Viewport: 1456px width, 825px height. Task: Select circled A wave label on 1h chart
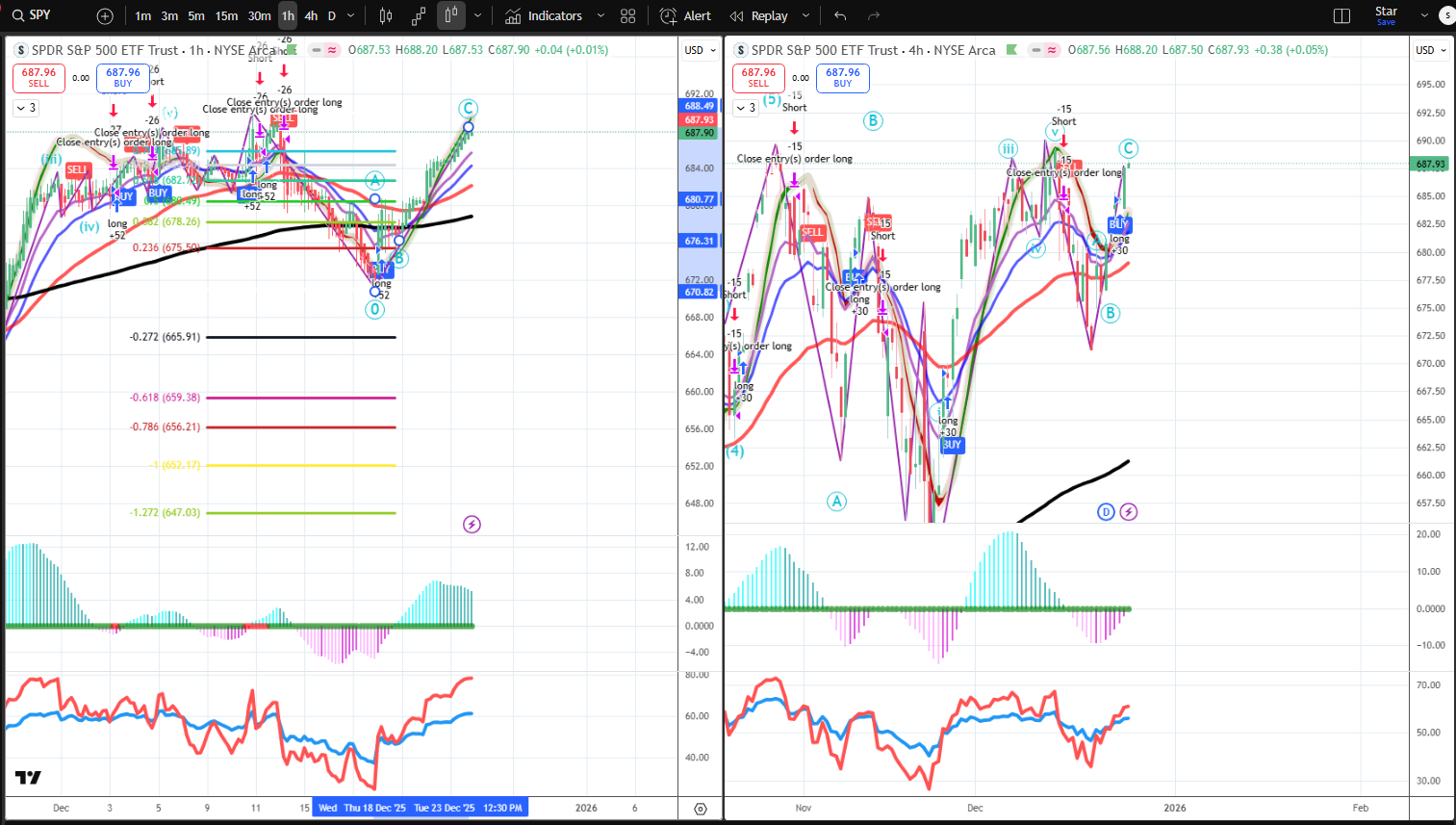click(375, 180)
